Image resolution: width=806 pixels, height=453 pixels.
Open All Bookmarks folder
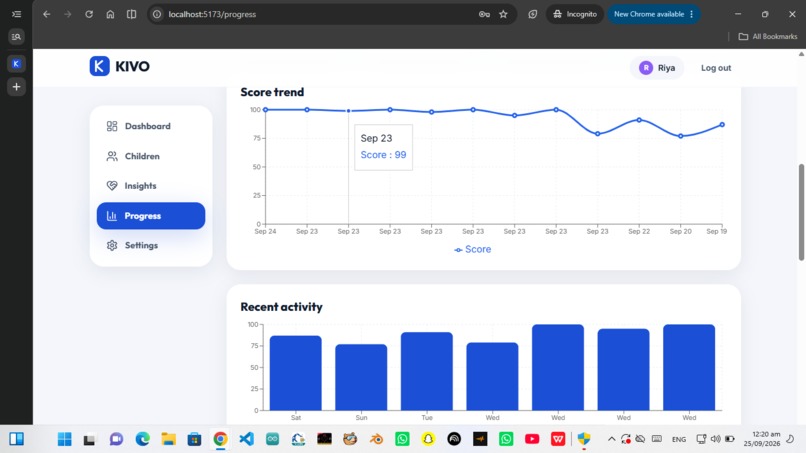coord(767,37)
